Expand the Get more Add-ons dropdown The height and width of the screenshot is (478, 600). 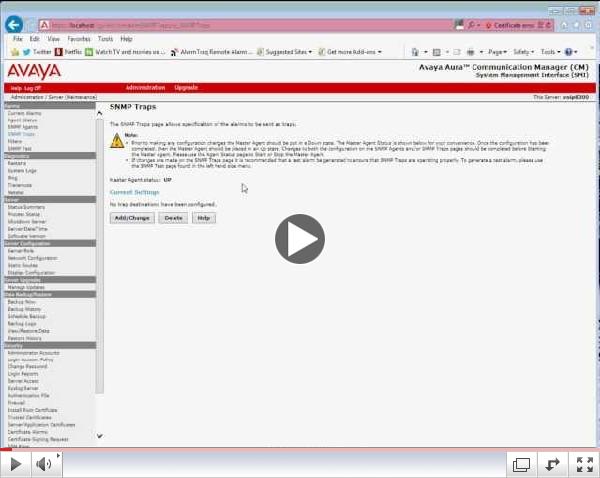[x=350, y=52]
